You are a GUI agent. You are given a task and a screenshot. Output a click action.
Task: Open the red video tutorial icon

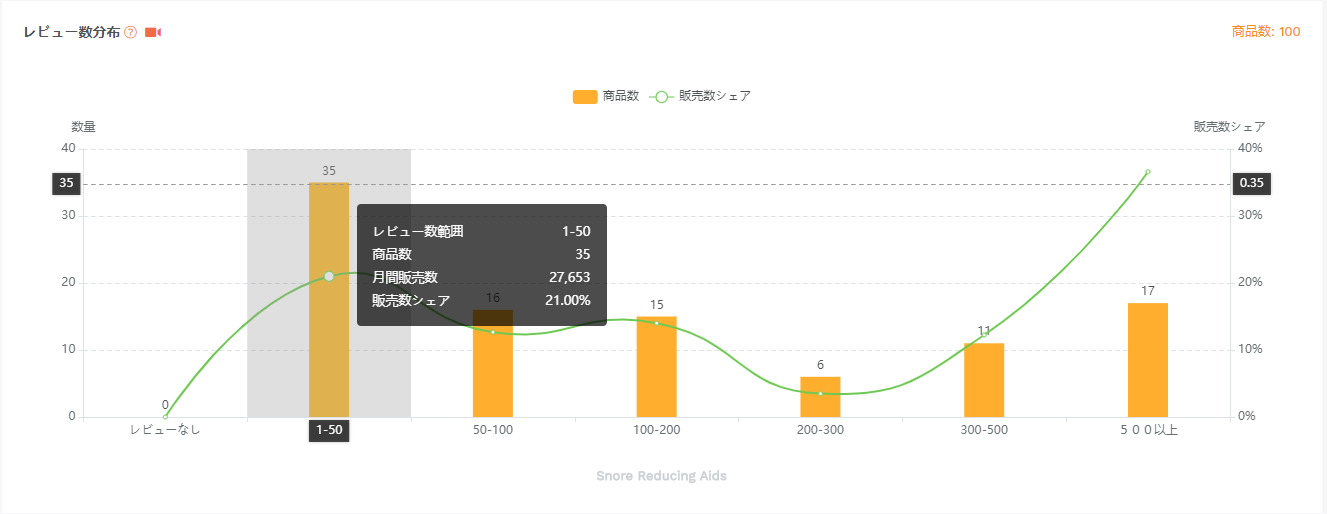(152, 33)
